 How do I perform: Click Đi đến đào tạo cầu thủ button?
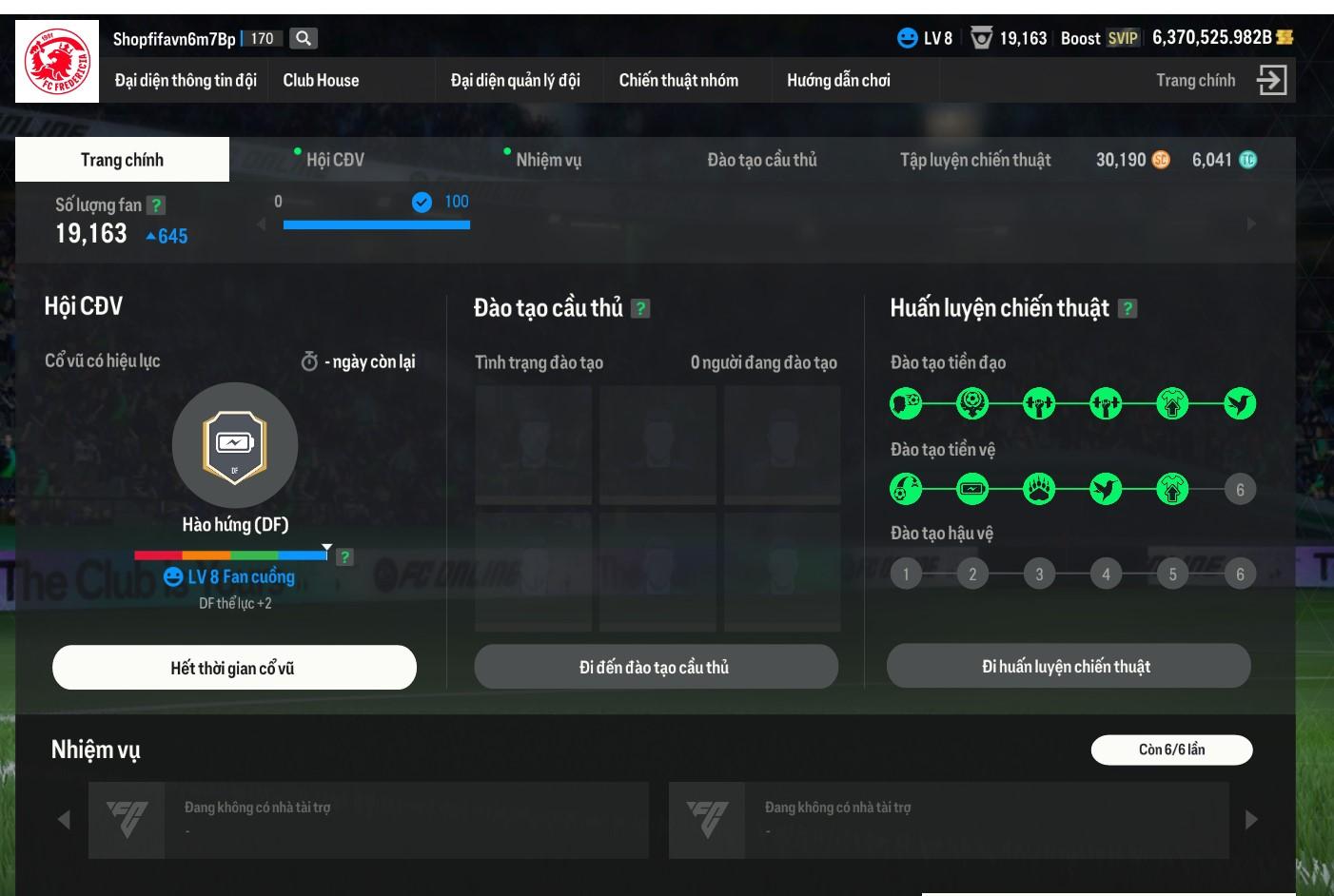coord(656,667)
